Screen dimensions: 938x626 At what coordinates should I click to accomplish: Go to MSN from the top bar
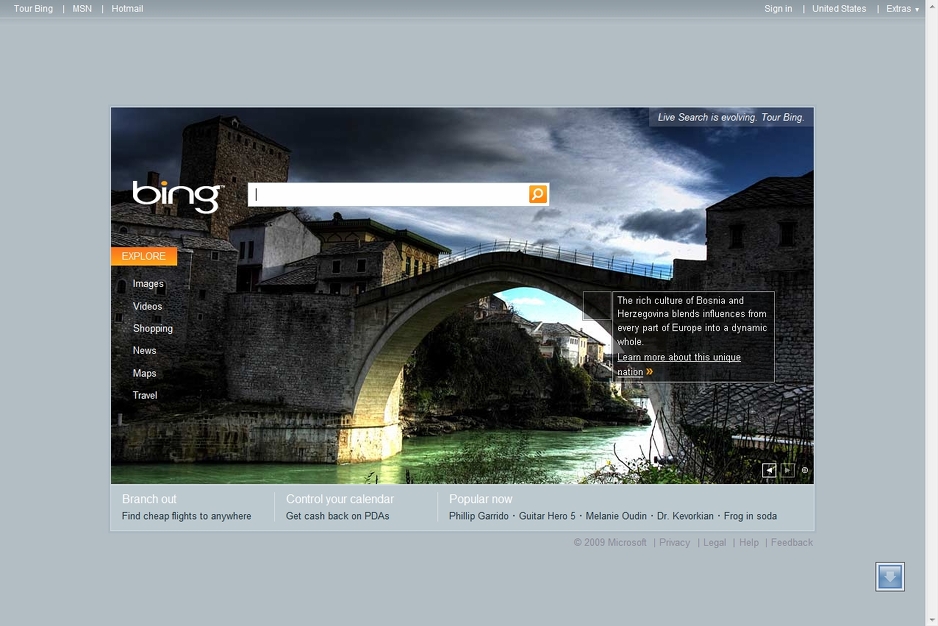[82, 9]
